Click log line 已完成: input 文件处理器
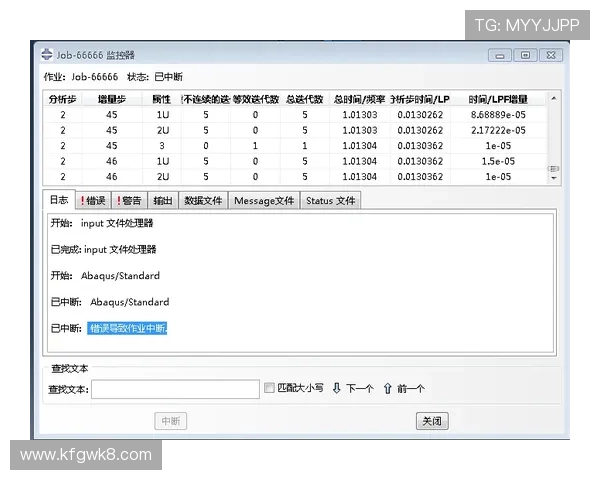The width and height of the screenshot is (600, 480). click(x=103, y=250)
